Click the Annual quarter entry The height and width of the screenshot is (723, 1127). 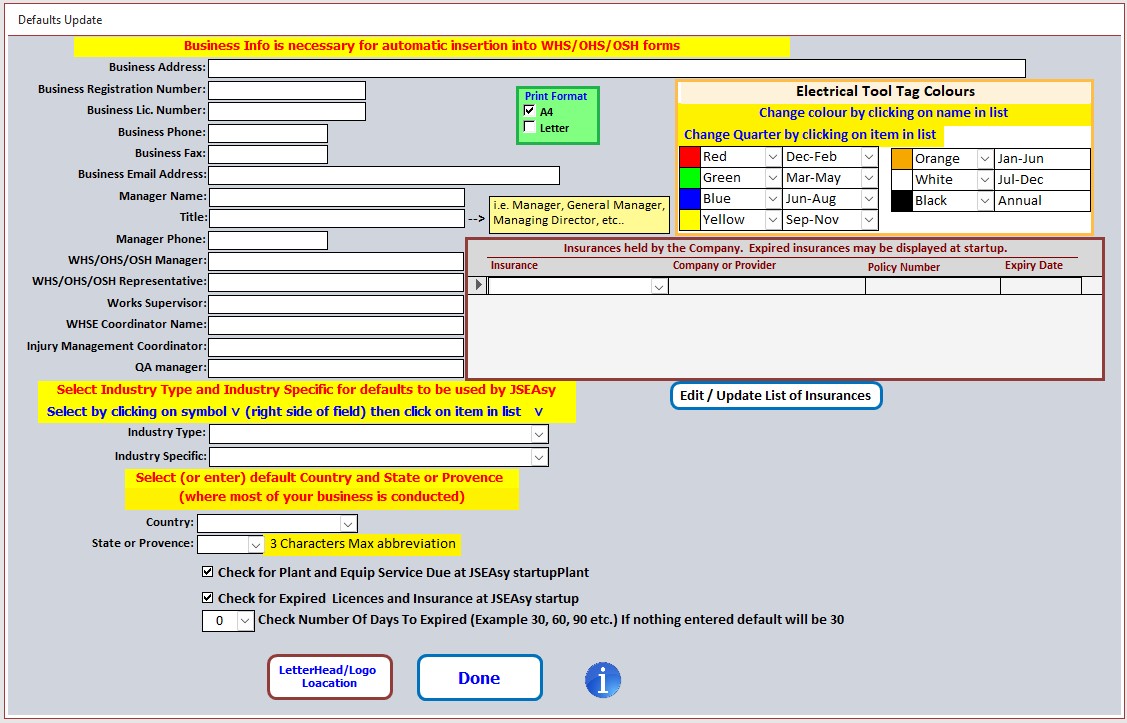[1042, 201]
